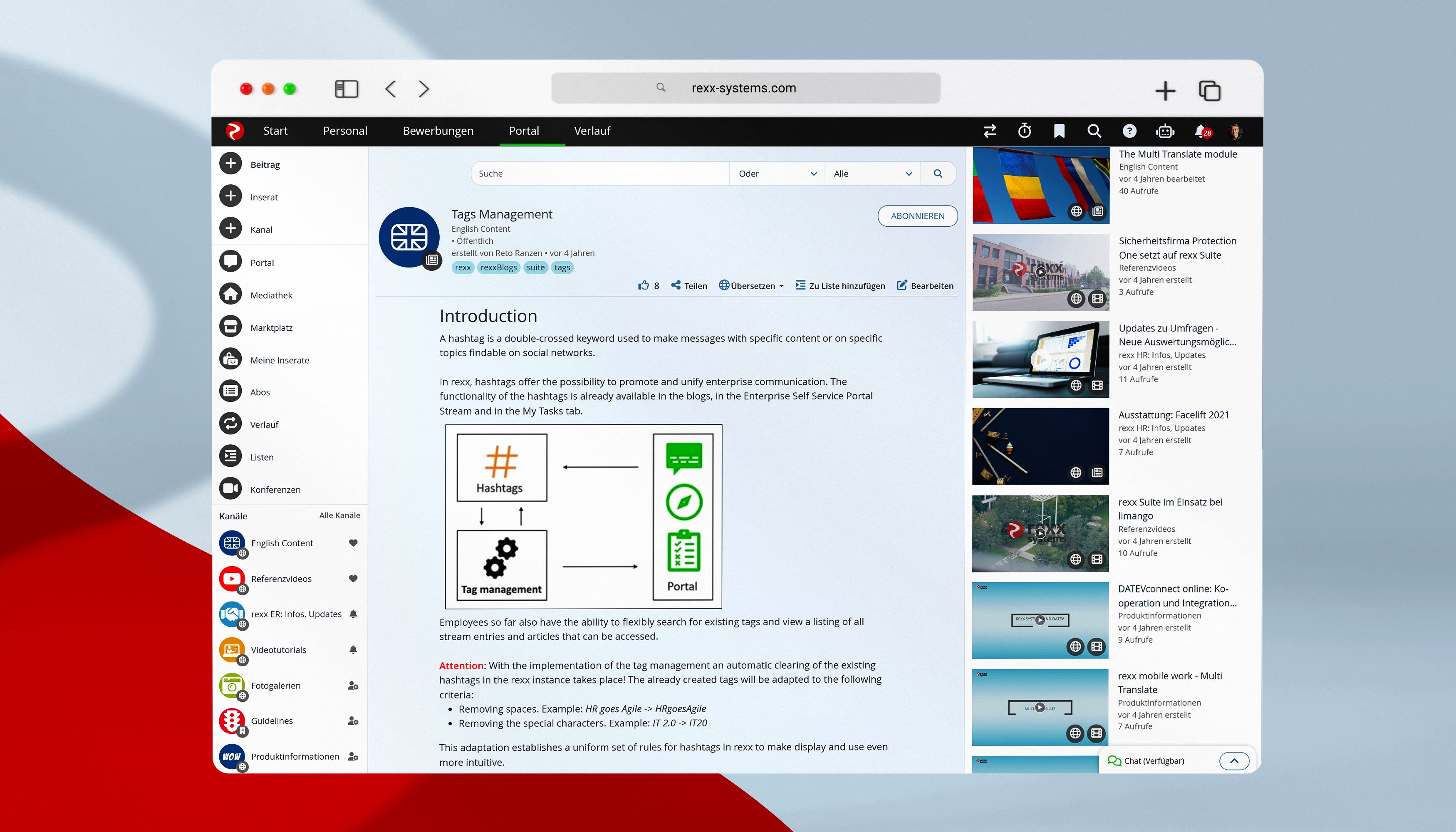The image size is (1456, 832).
Task: Toggle favorite heart for Referenzvideos channel
Action: pos(353,578)
